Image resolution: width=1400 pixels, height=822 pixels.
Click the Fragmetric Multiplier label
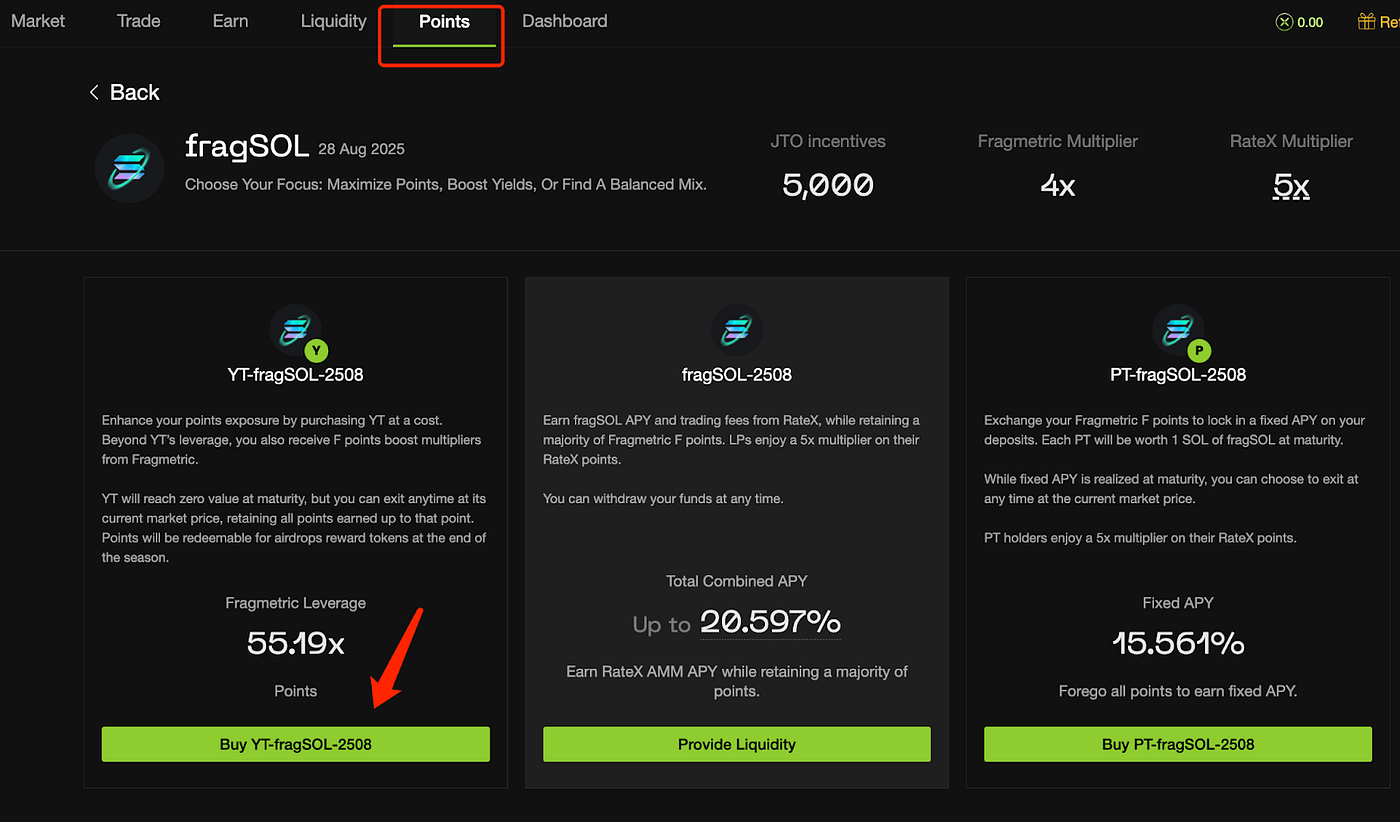pyautogui.click(x=1058, y=142)
